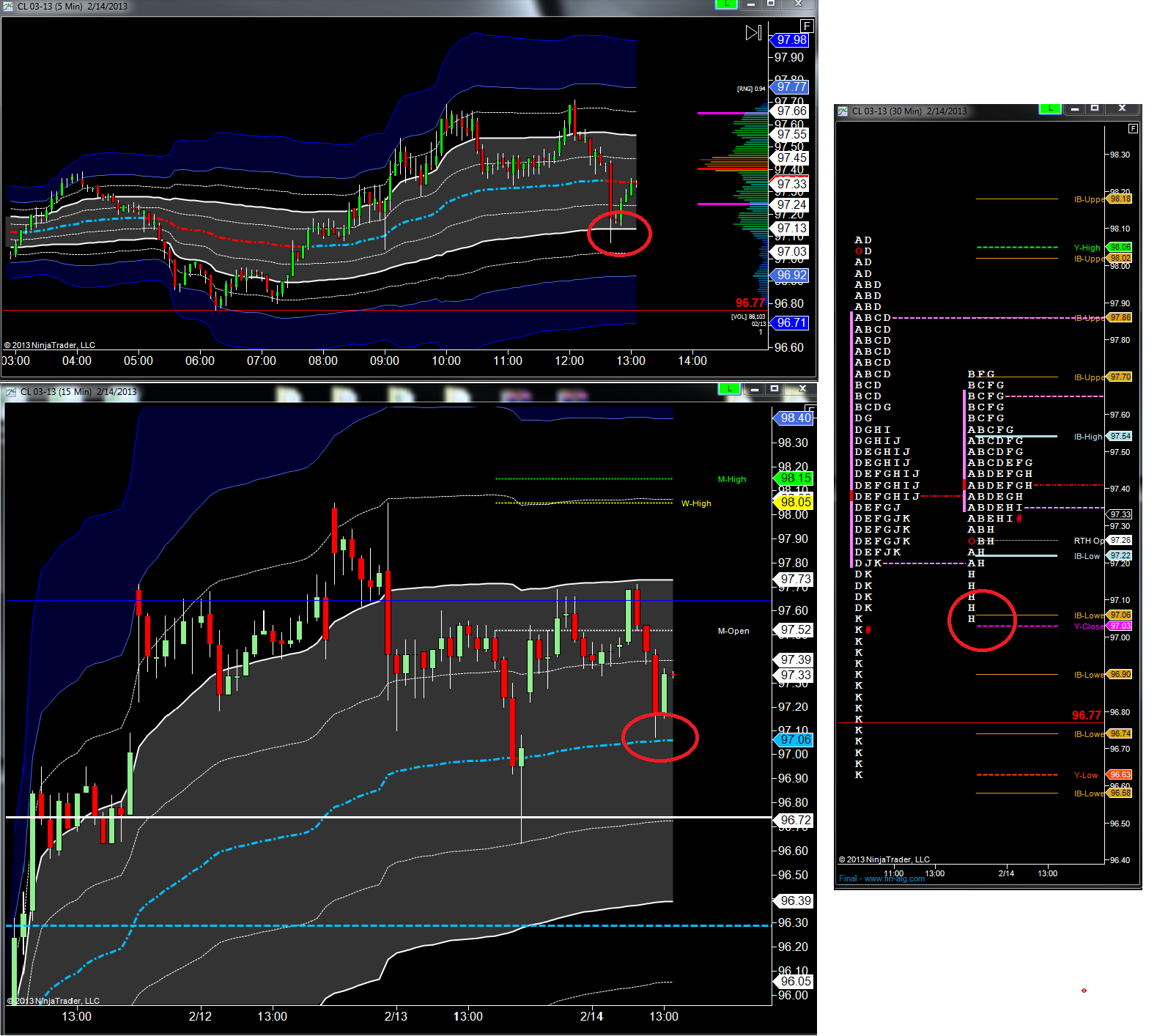The height and width of the screenshot is (1036, 1168).
Task: Click the Y-High label in 30 Min chart
Action: [x=1087, y=248]
